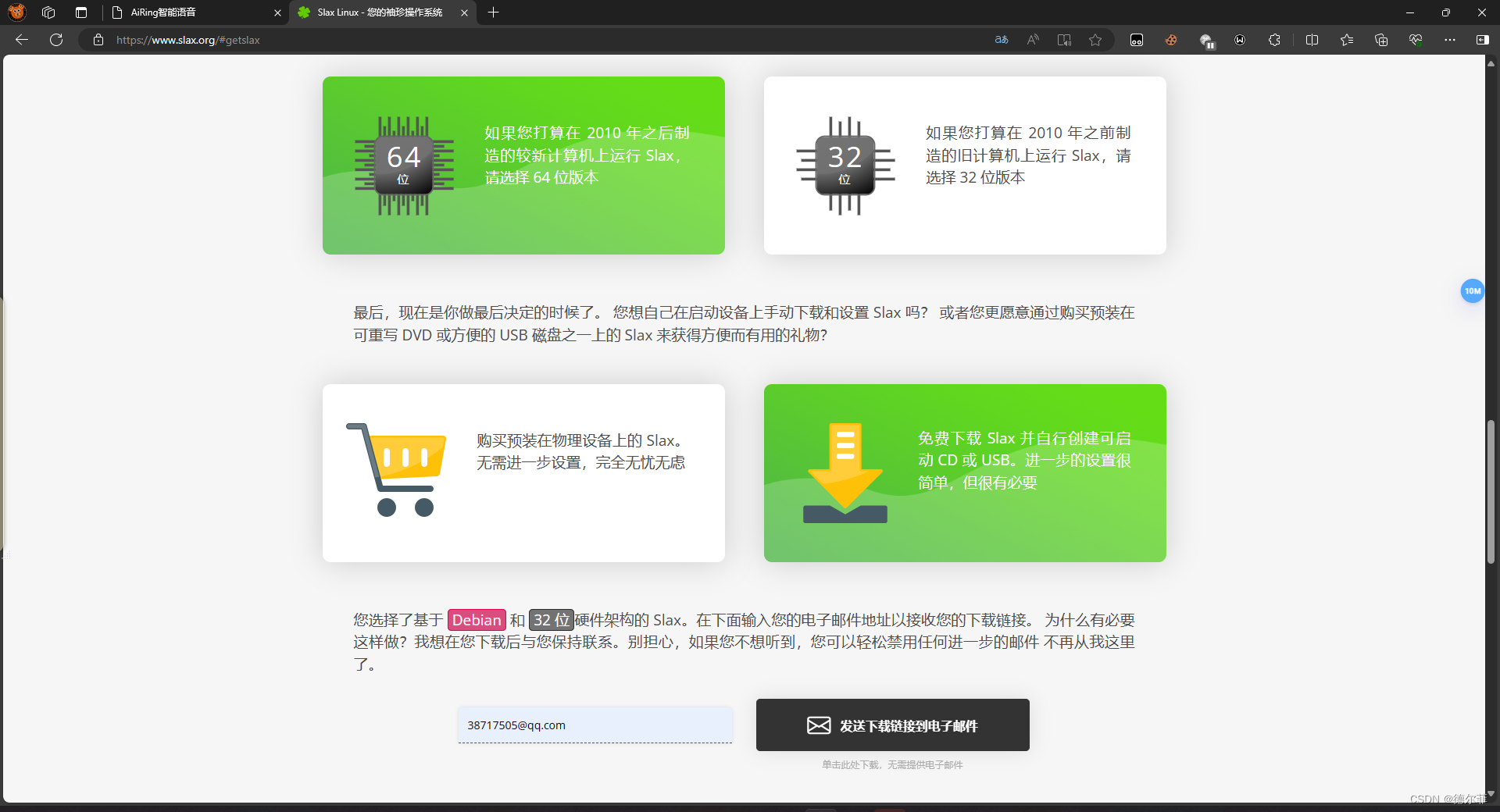
Task: Open the extension with two-eyes icon
Action: [x=1137, y=40]
